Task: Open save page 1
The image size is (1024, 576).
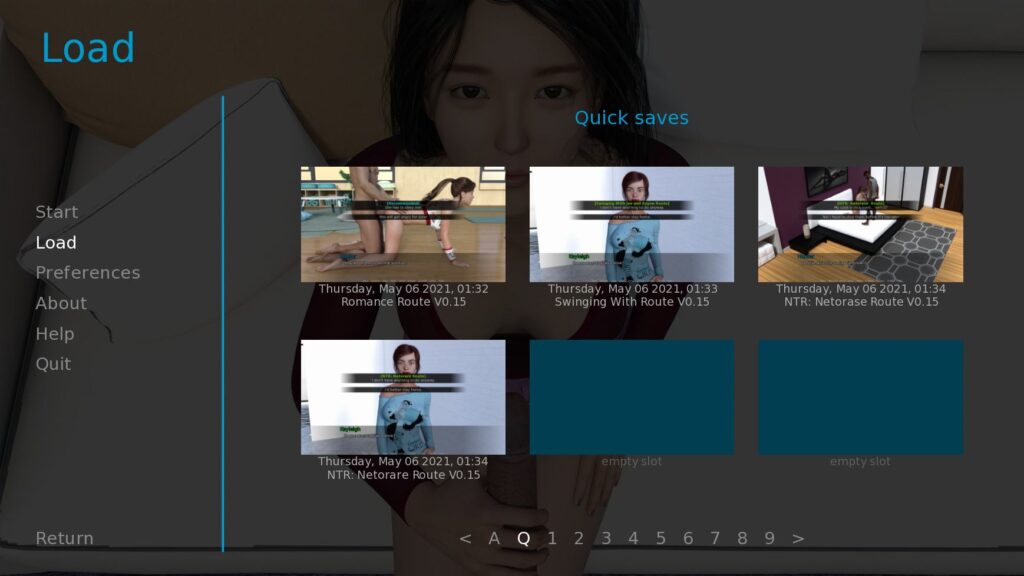Action: click(x=552, y=539)
